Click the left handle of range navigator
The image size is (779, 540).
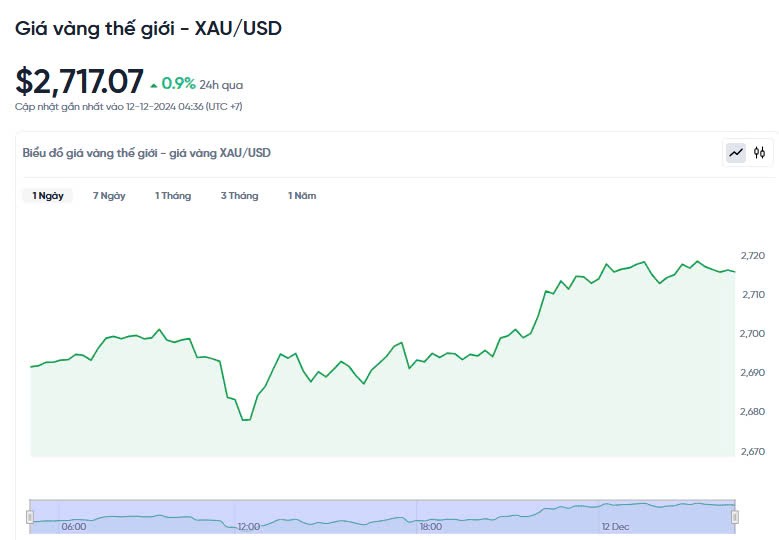point(30,516)
